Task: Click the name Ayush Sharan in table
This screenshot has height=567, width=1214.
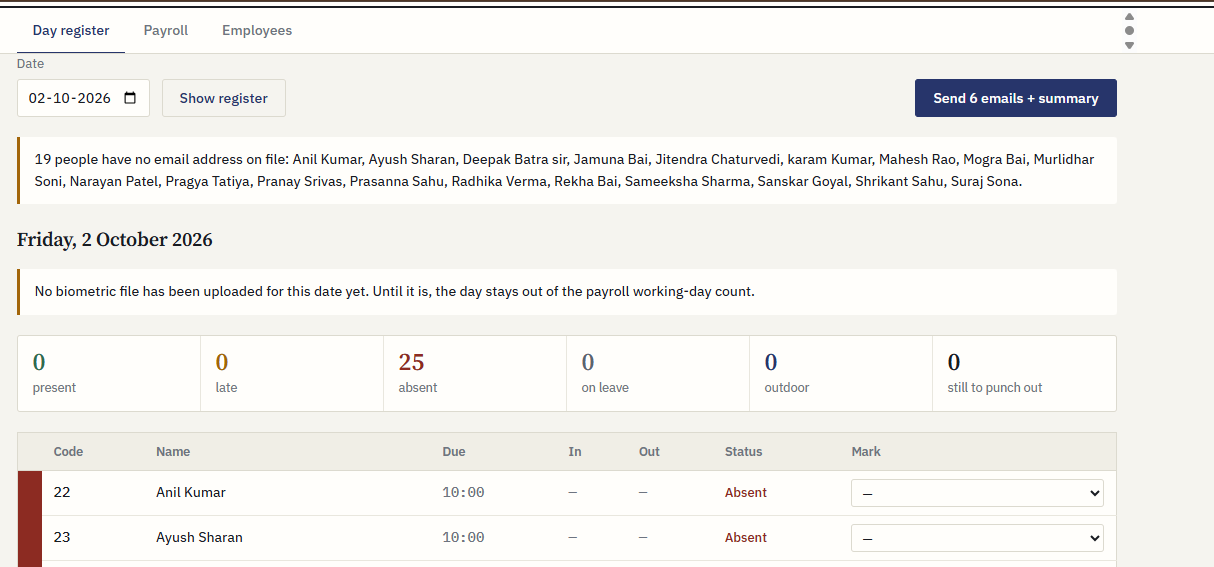Action: [199, 537]
